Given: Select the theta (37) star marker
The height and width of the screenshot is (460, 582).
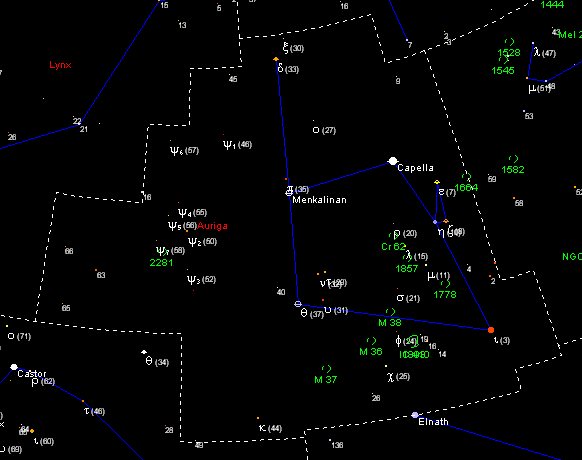Looking at the screenshot, I should pos(298,304).
